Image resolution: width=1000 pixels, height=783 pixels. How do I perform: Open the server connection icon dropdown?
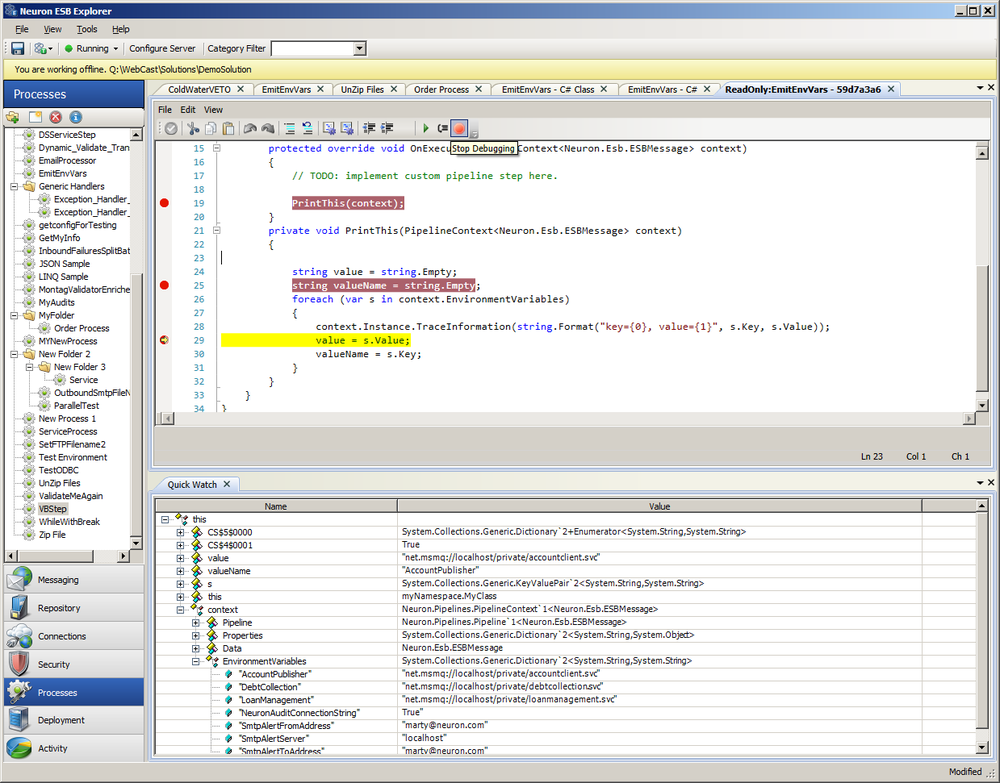(43, 48)
